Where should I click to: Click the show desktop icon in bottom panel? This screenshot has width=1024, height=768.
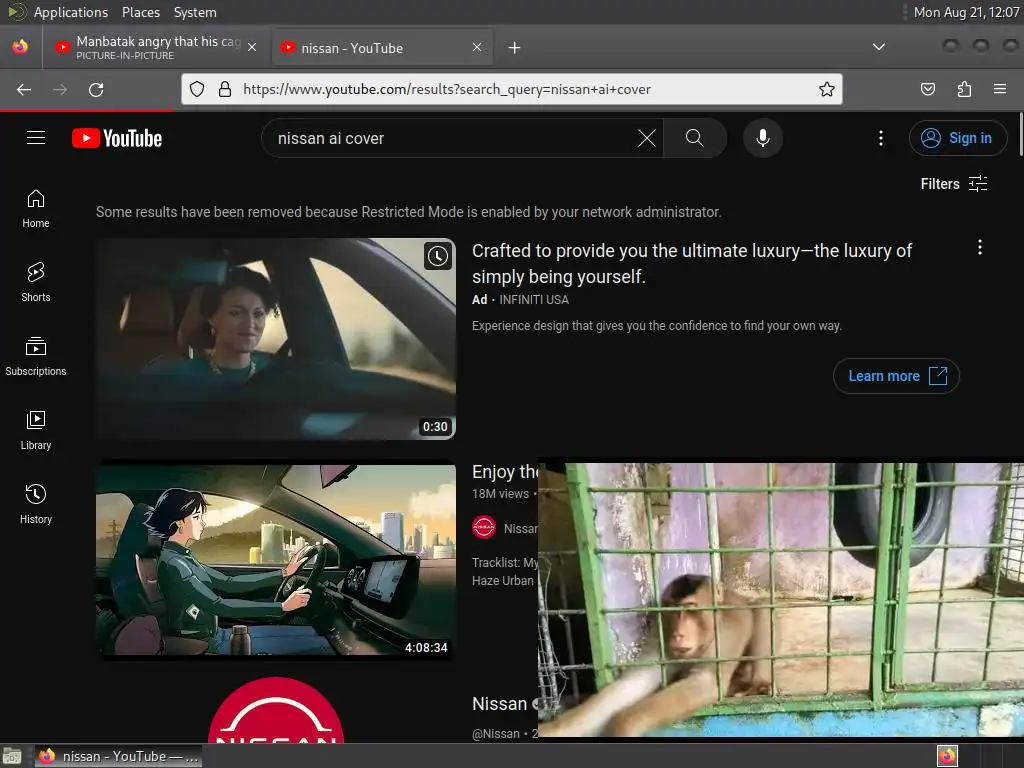[x=12, y=756]
